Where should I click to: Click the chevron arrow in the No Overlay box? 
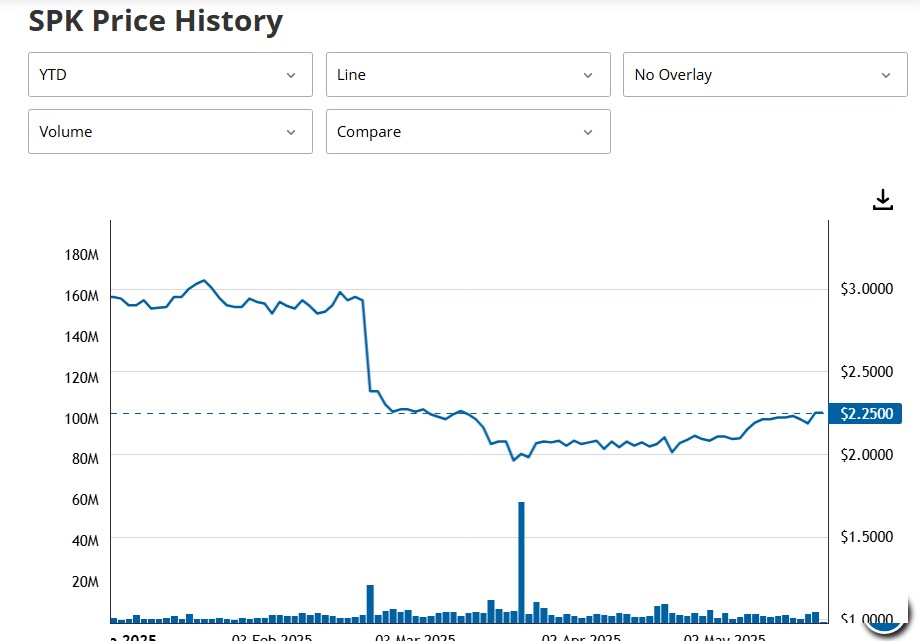pyautogui.click(x=886, y=75)
